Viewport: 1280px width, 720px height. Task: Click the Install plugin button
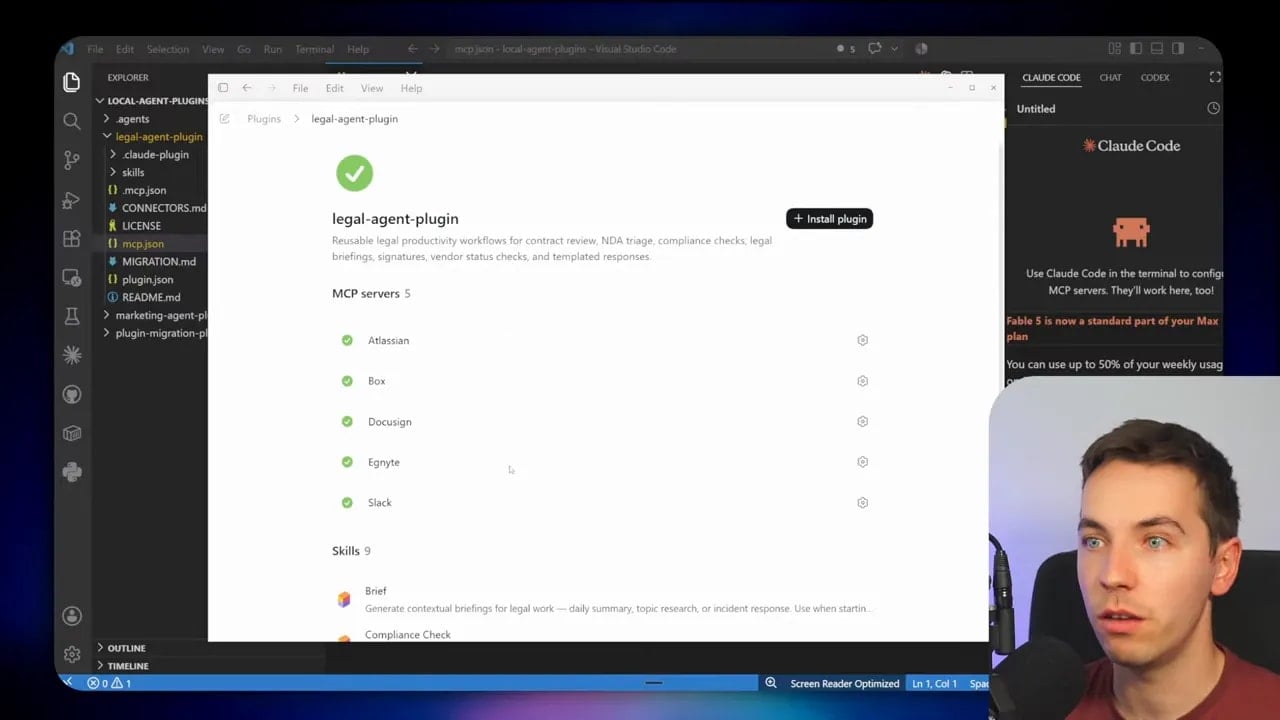coord(829,219)
